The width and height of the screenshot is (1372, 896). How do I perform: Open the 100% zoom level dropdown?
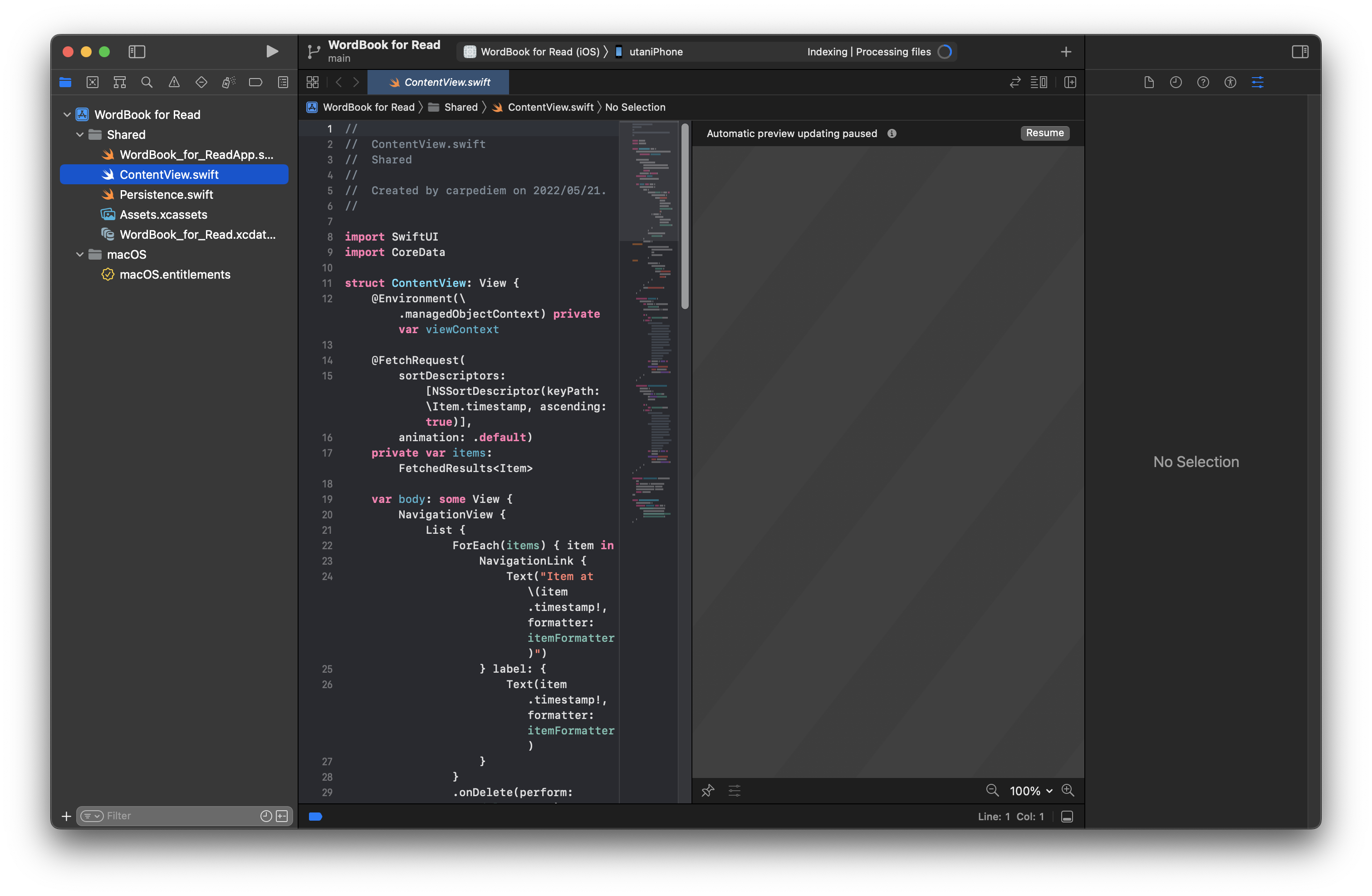[x=1031, y=791]
